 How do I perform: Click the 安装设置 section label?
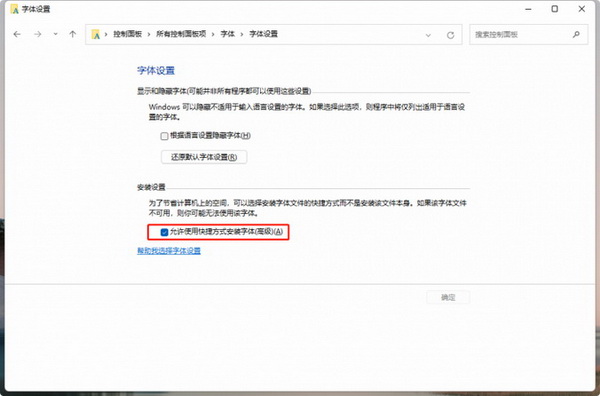click(151, 187)
